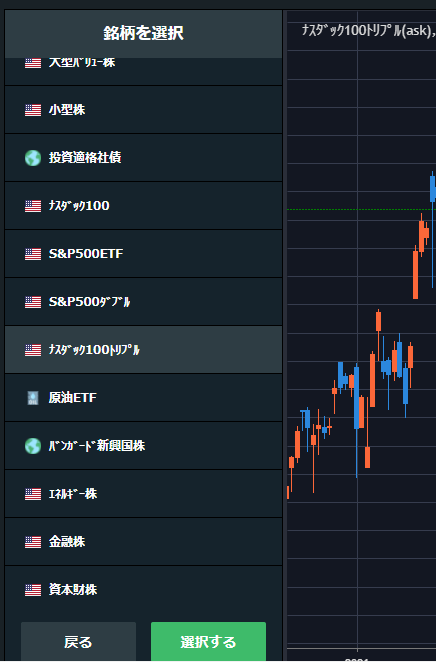Click the 銘柄を選択 panel header
Viewport: 436px width, 662px height.
pyautogui.click(x=144, y=33)
